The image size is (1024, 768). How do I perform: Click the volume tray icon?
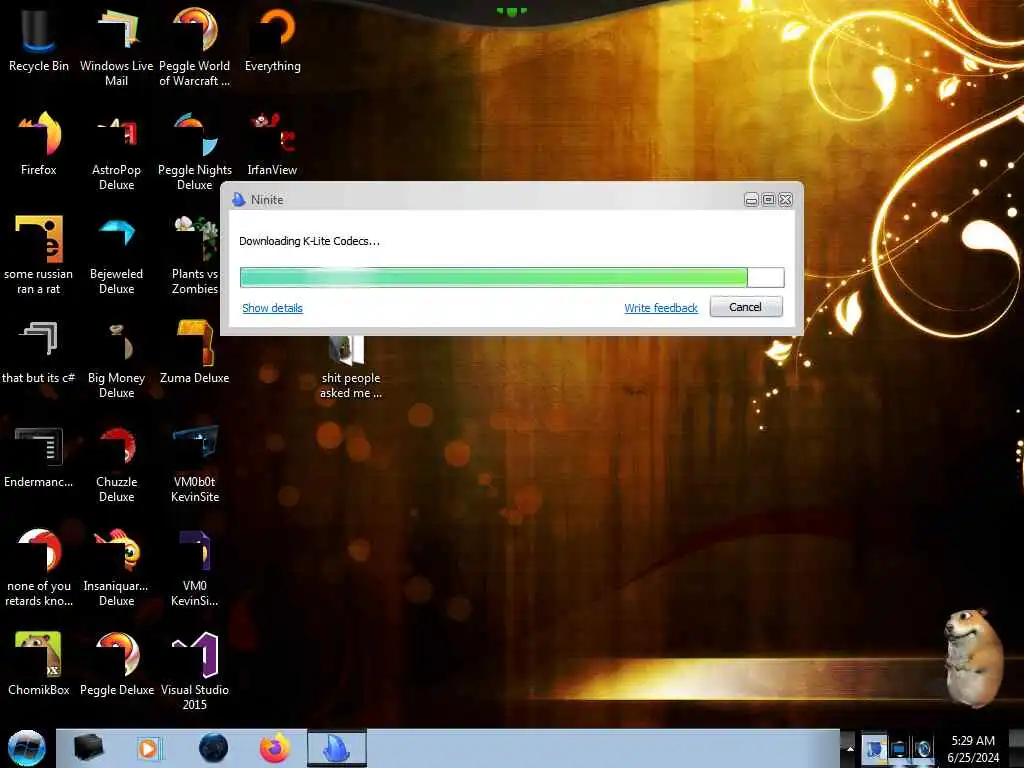coord(923,749)
